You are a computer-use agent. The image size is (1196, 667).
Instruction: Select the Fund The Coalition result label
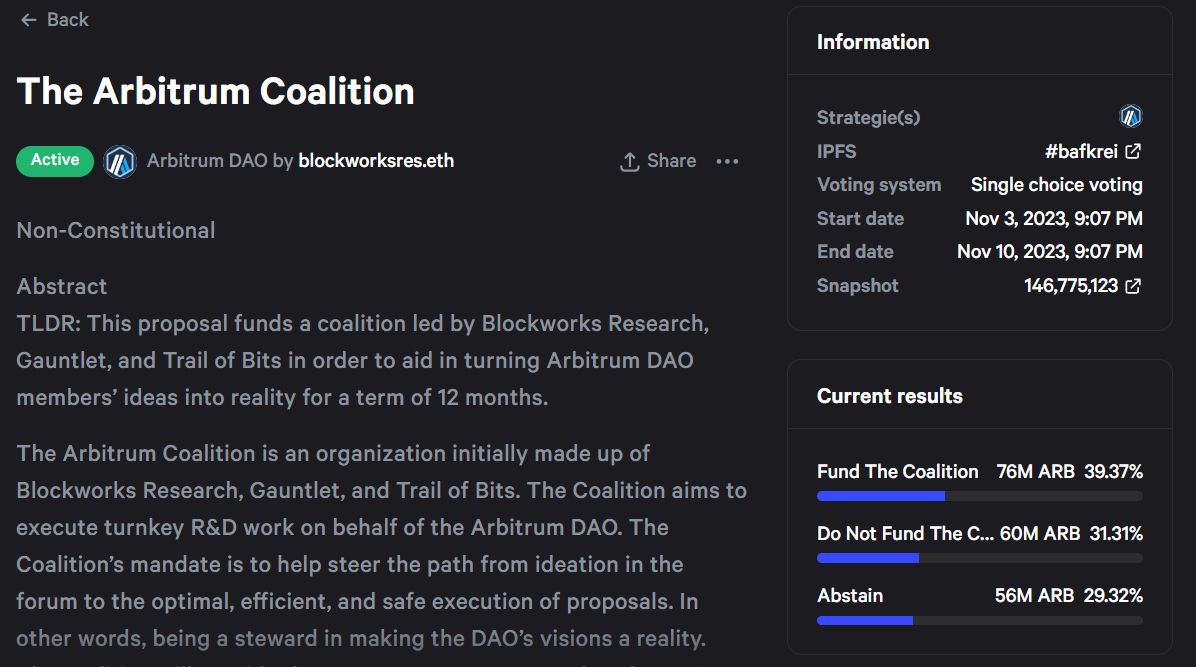point(897,472)
